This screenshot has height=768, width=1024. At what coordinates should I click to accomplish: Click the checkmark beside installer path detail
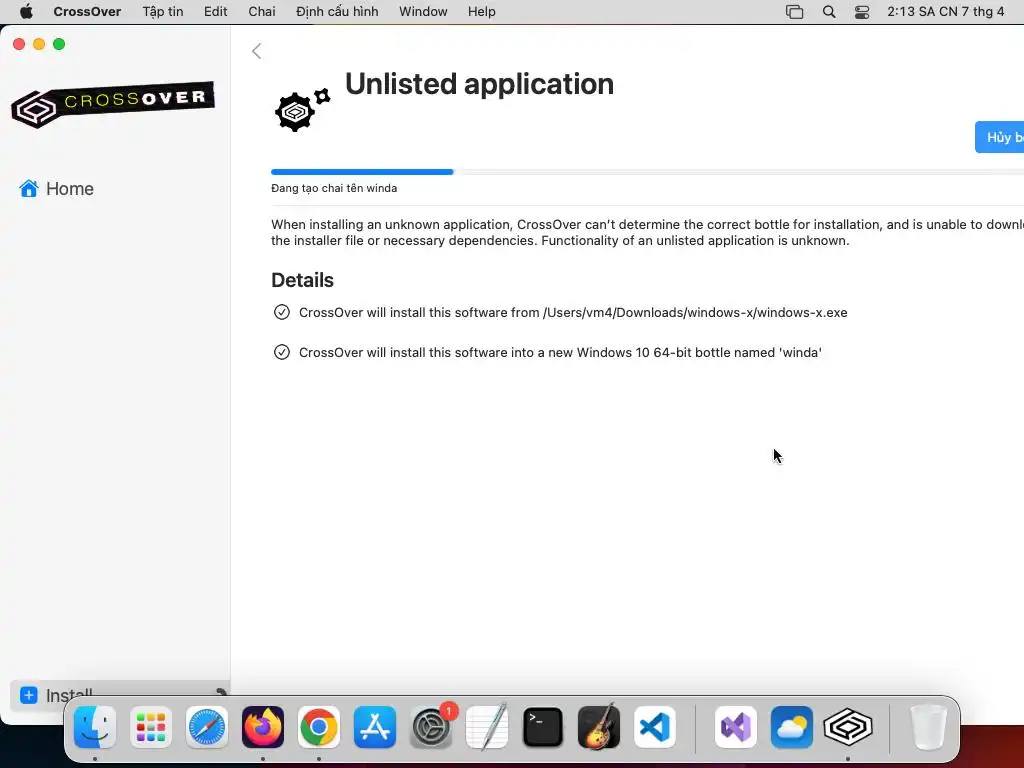click(281, 312)
